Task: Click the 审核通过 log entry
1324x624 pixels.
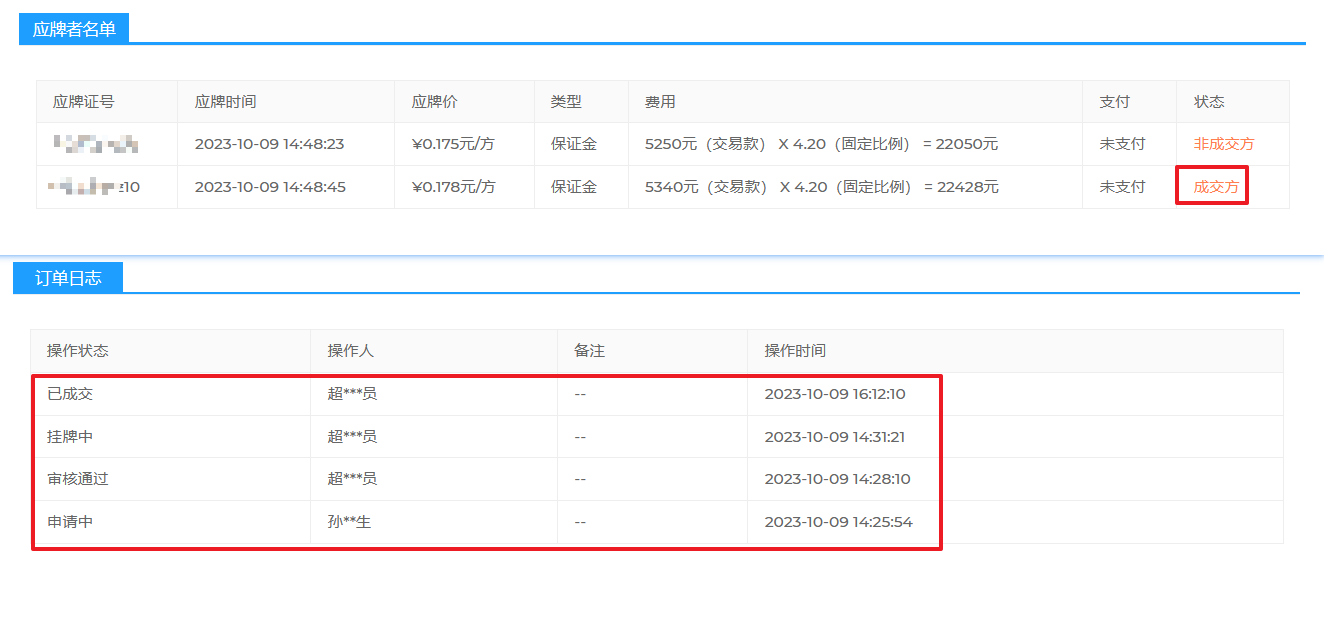Action: [78, 479]
